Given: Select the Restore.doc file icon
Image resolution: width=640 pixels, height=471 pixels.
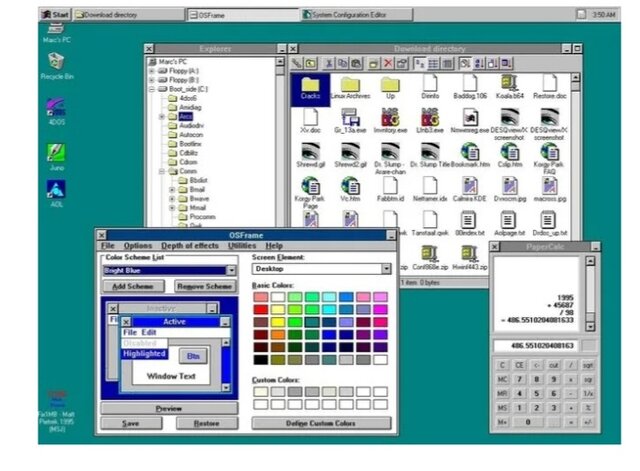Looking at the screenshot, I should [549, 87].
